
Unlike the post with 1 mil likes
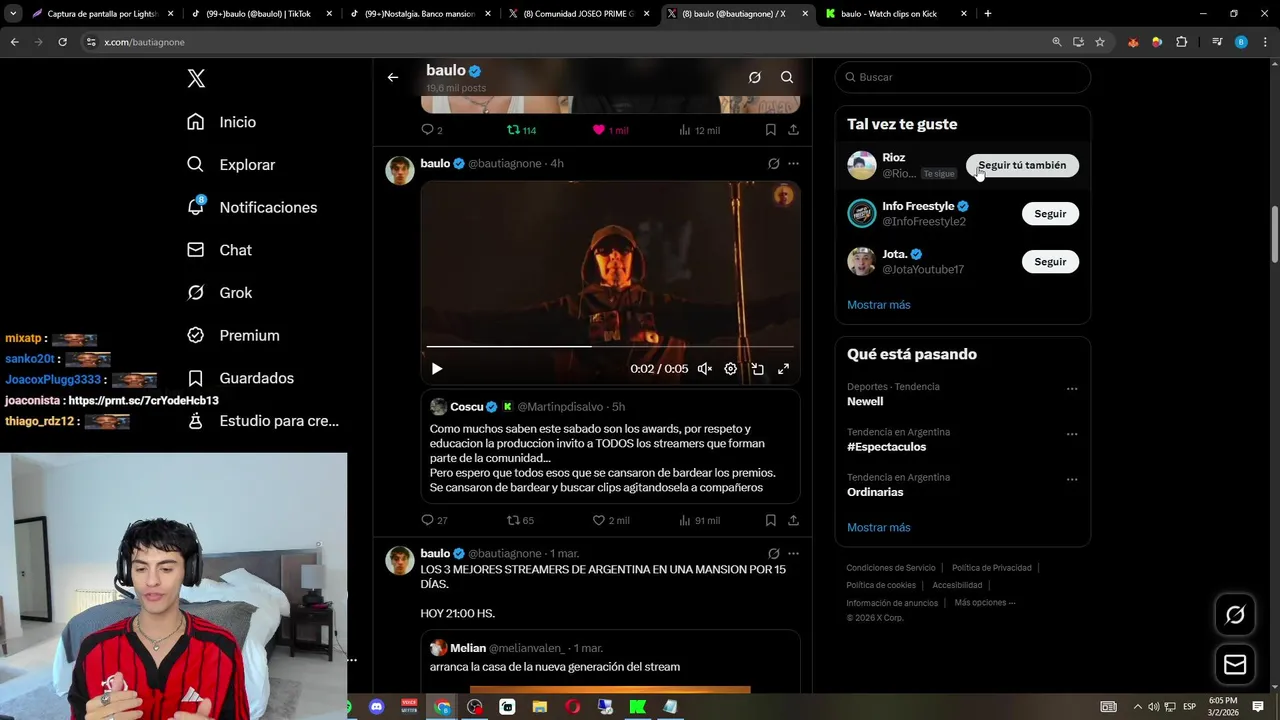(610, 130)
